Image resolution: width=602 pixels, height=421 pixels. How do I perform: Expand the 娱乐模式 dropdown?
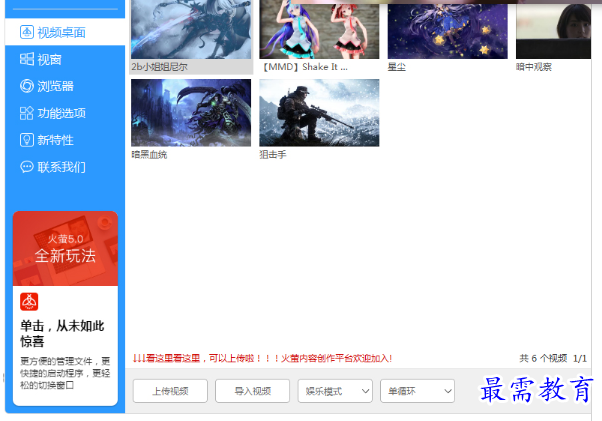click(x=335, y=391)
